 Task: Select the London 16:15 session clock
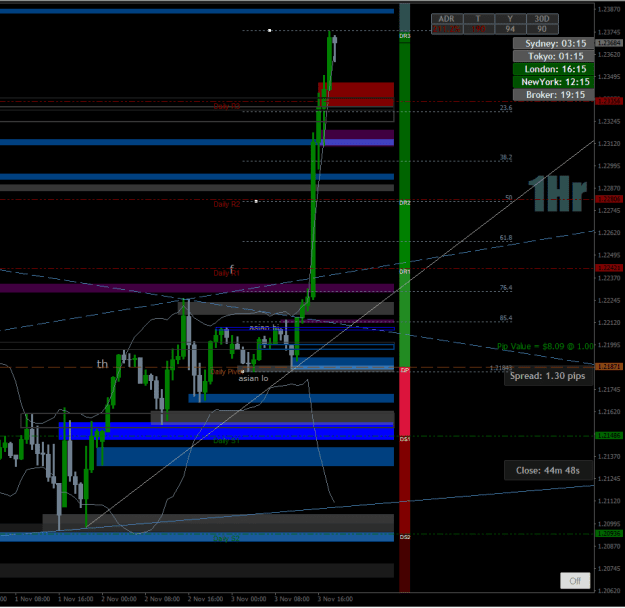553,69
